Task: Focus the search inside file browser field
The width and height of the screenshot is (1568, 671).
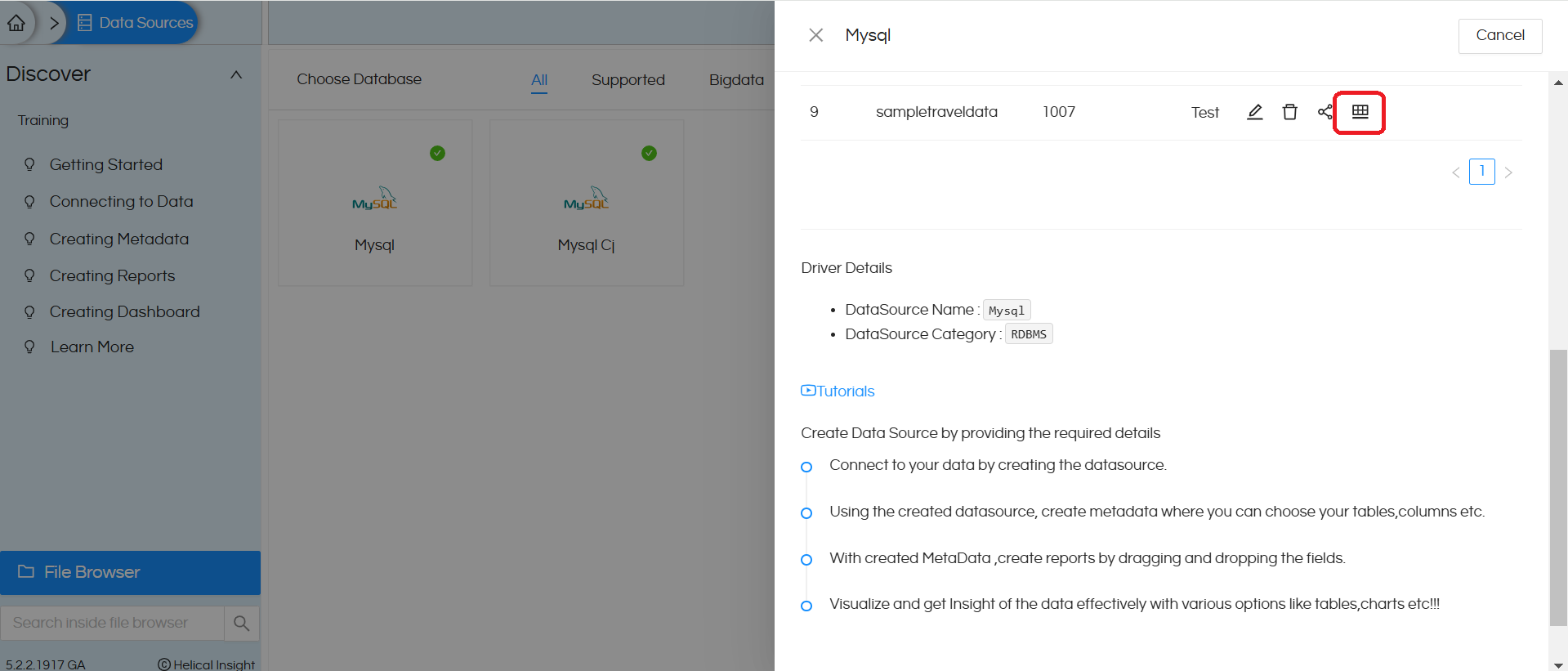Action: [x=112, y=623]
